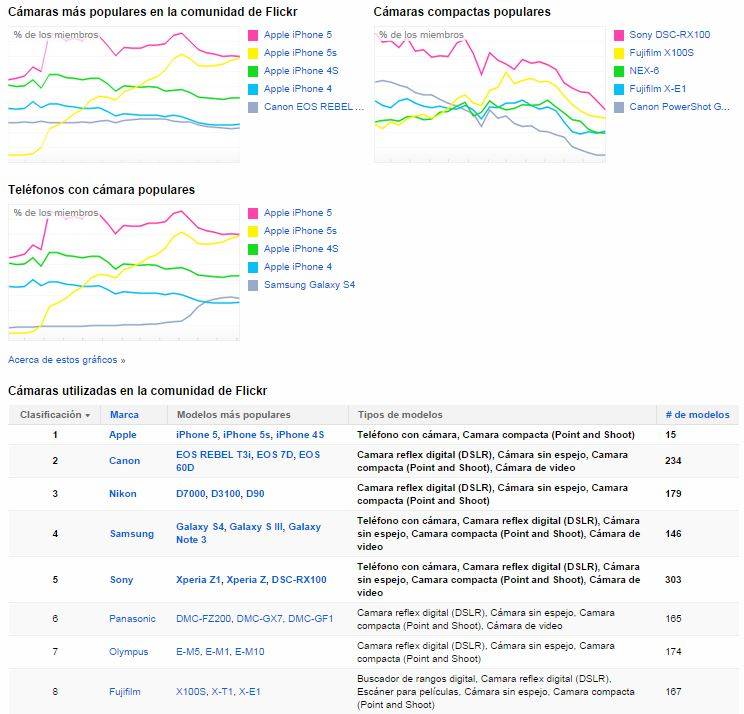Sort table by '# de modelos' header
Image resolution: width=744 pixels, height=714 pixels.
pyautogui.click(x=697, y=415)
